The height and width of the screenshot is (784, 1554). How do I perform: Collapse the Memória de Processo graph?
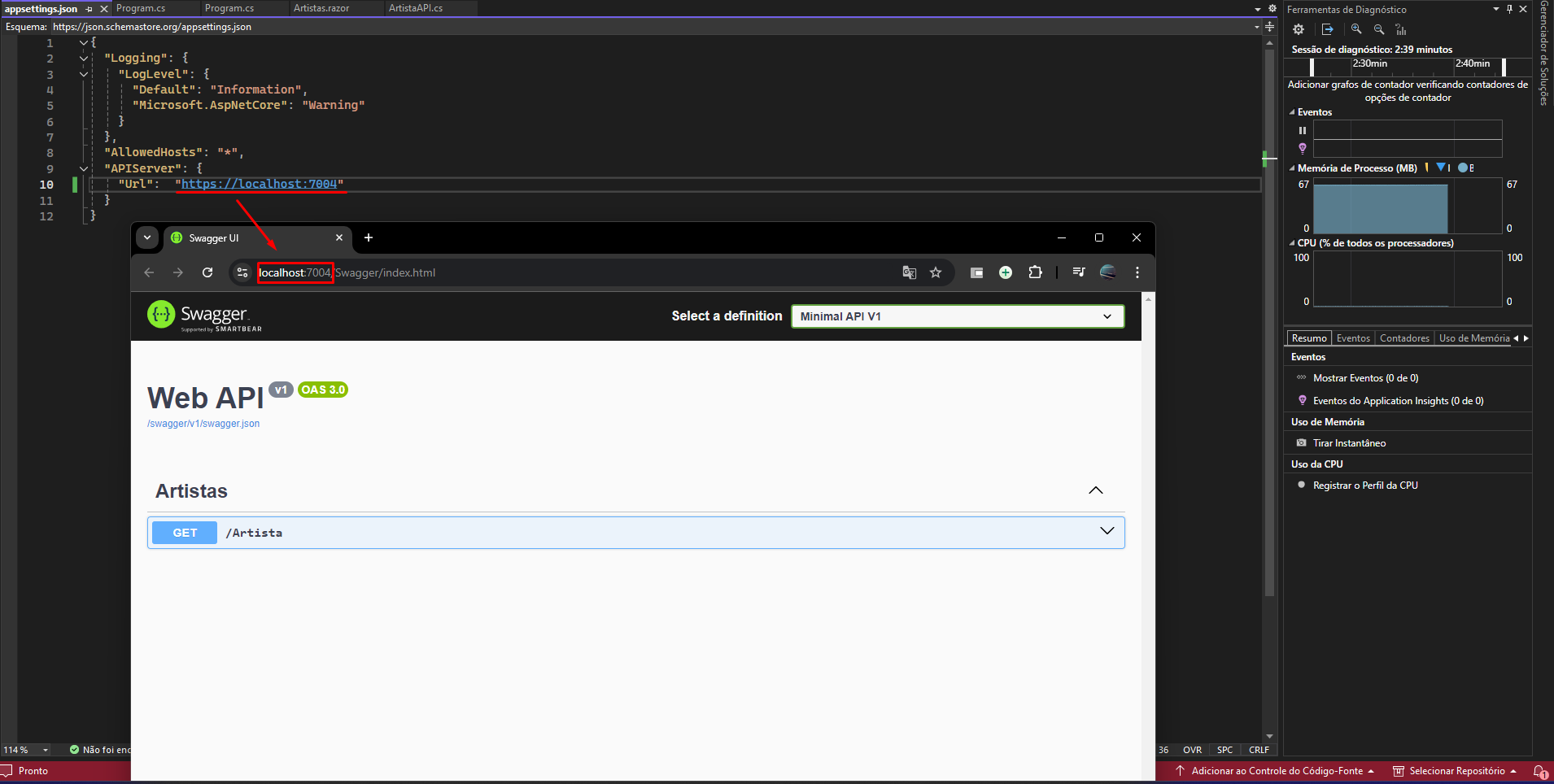coord(1292,168)
